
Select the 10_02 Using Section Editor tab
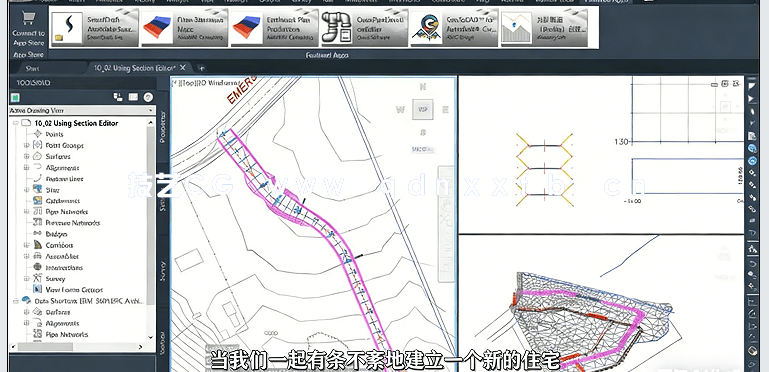click(x=135, y=68)
